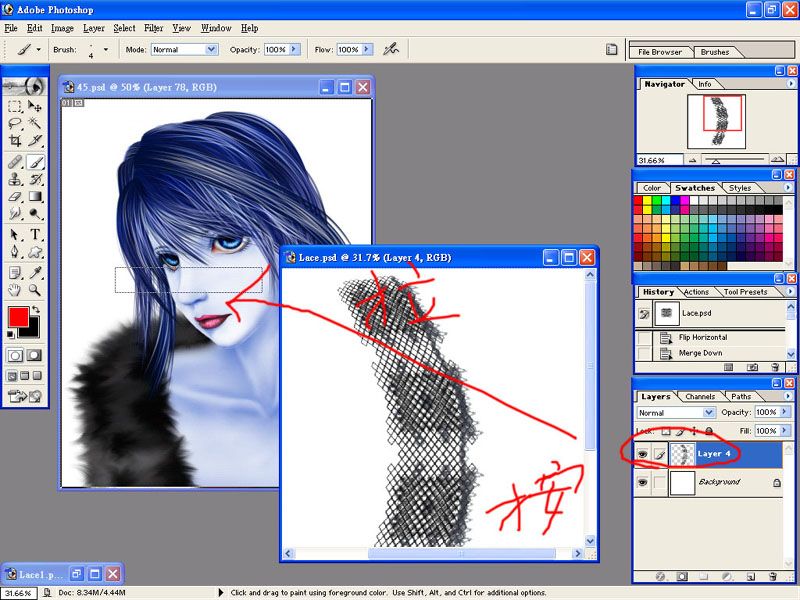The height and width of the screenshot is (600, 800).
Task: Open Layers palette flyout menu
Action: [788, 396]
